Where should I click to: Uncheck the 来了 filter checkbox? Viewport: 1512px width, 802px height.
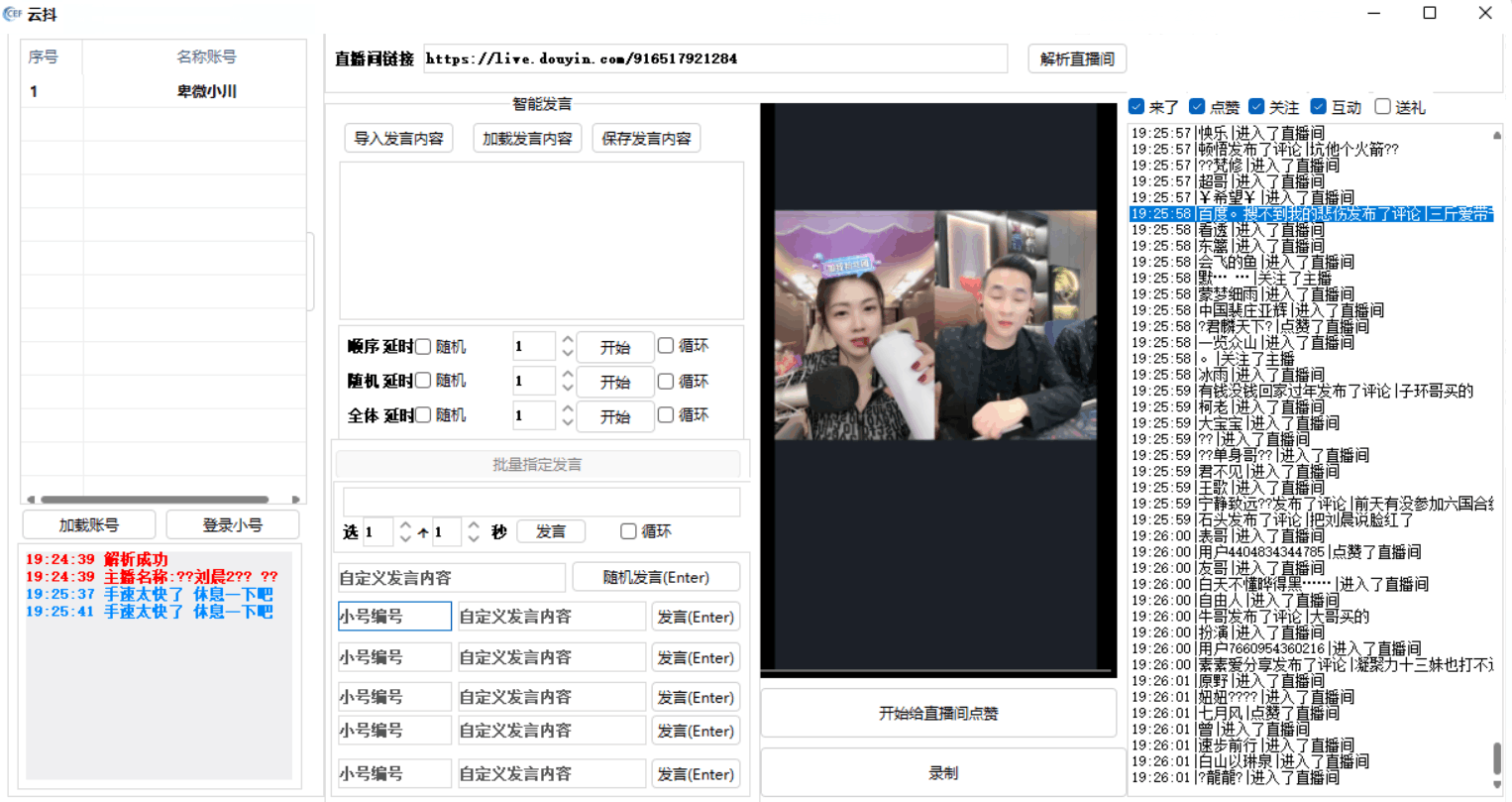point(1134,106)
